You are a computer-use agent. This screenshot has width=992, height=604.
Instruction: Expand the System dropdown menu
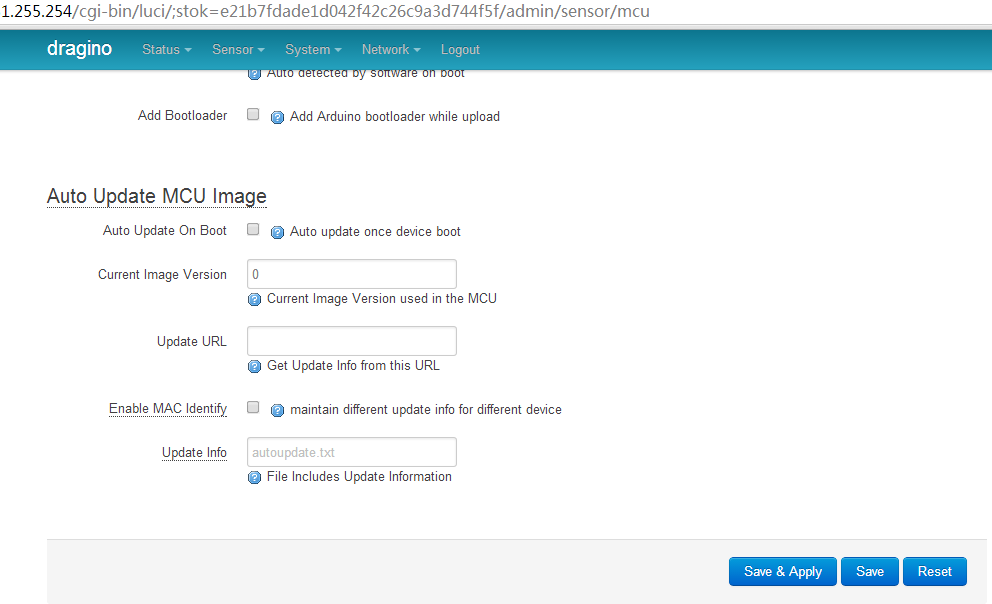(313, 49)
